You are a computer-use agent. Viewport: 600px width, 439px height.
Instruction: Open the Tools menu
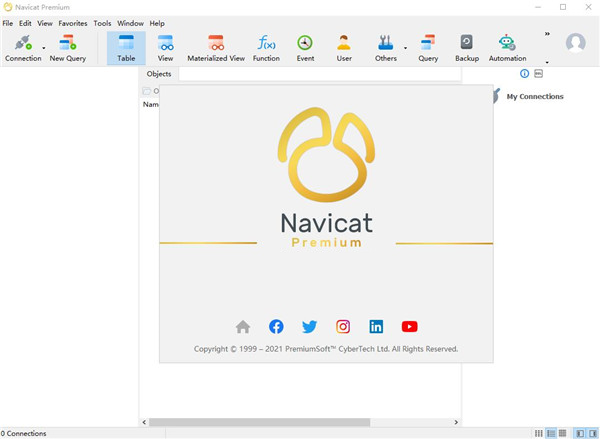click(x=102, y=23)
